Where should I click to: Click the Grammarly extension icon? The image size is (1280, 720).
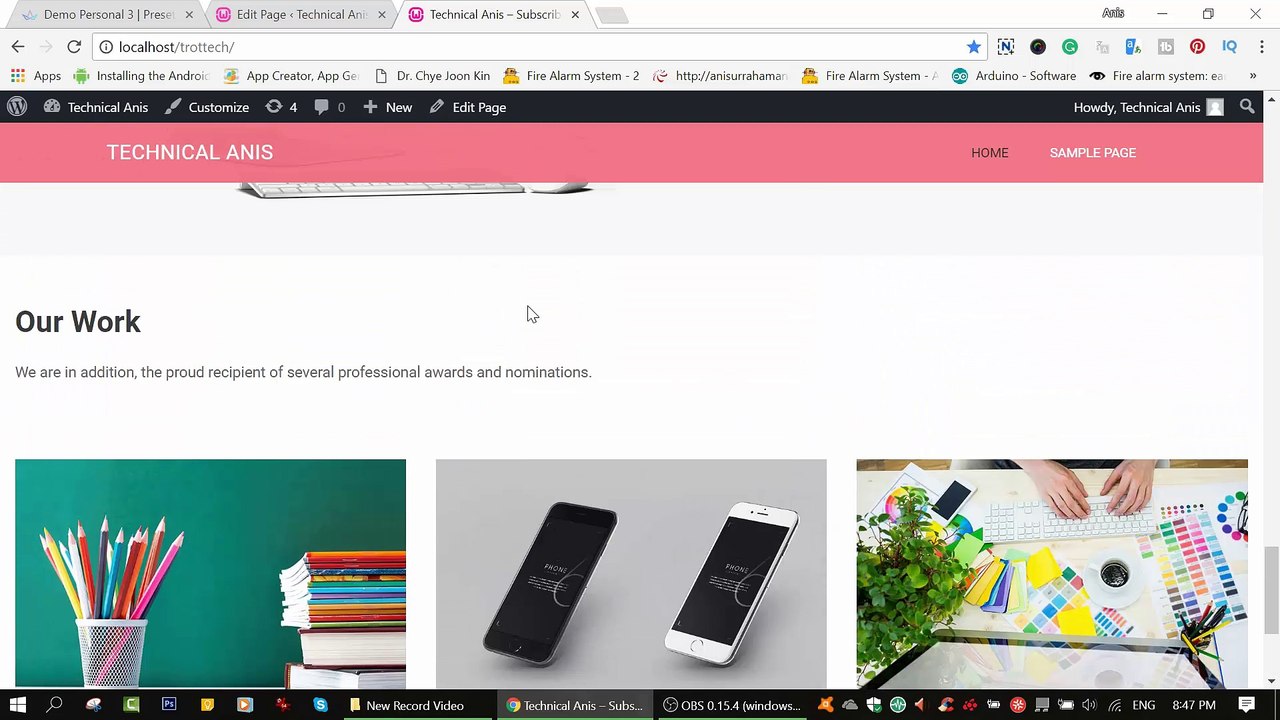click(x=1070, y=47)
